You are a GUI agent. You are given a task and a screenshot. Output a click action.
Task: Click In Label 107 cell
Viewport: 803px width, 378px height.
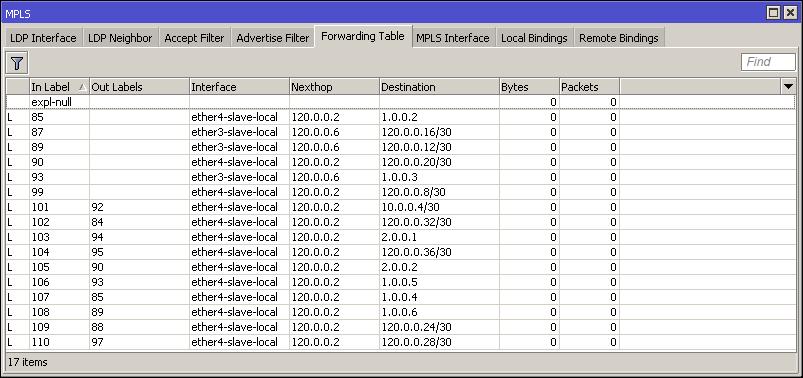(59, 297)
